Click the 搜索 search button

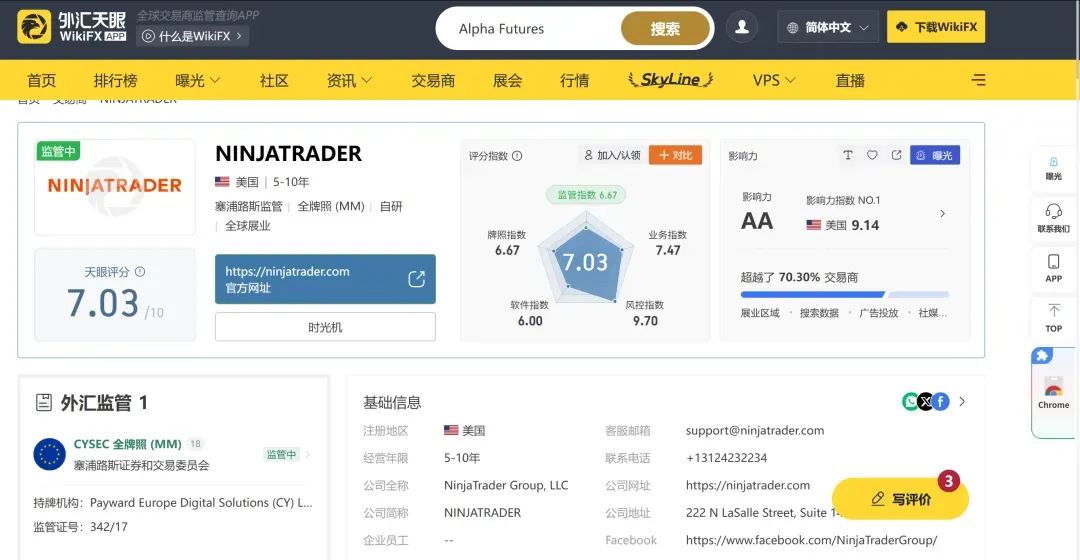coord(665,29)
